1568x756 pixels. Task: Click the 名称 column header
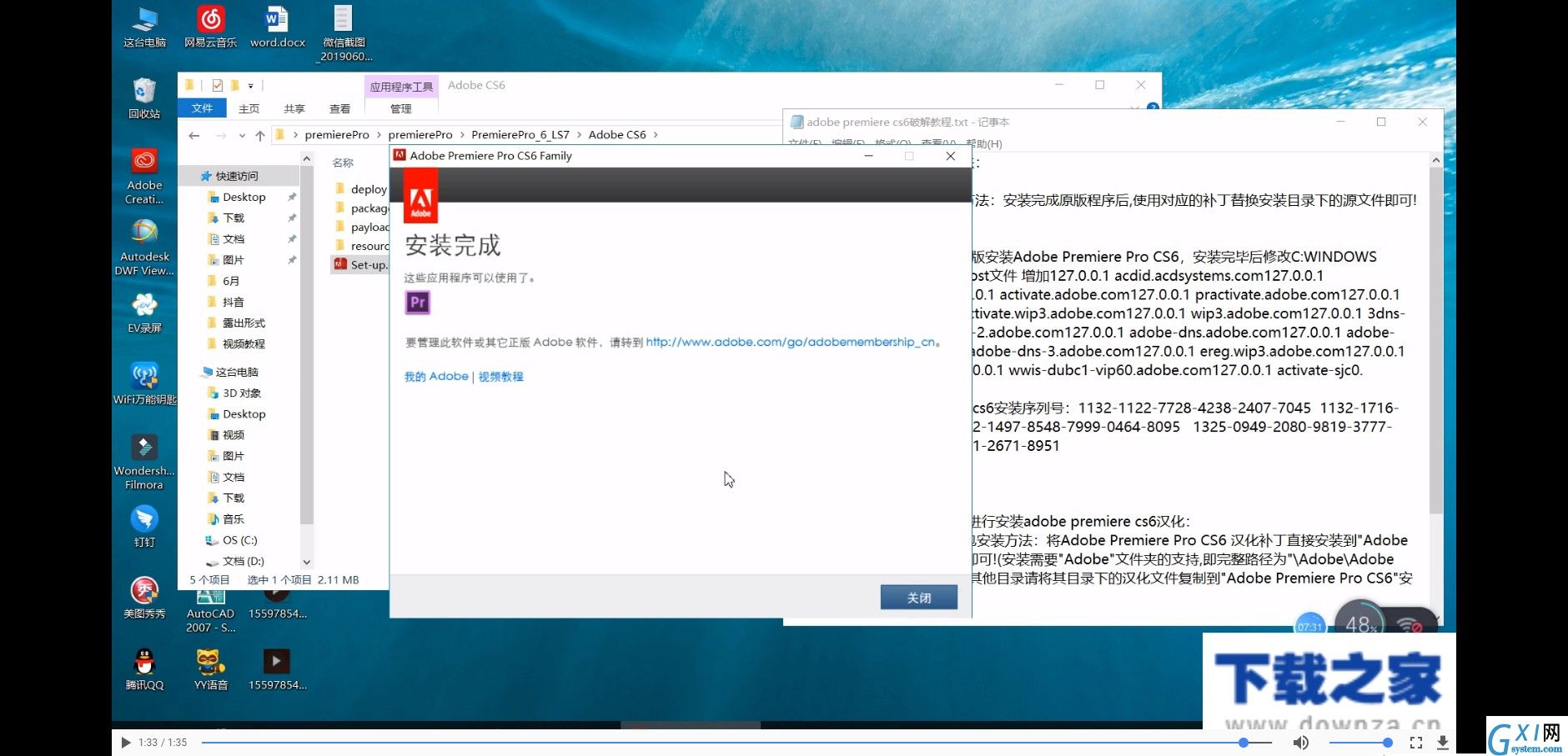tap(343, 163)
